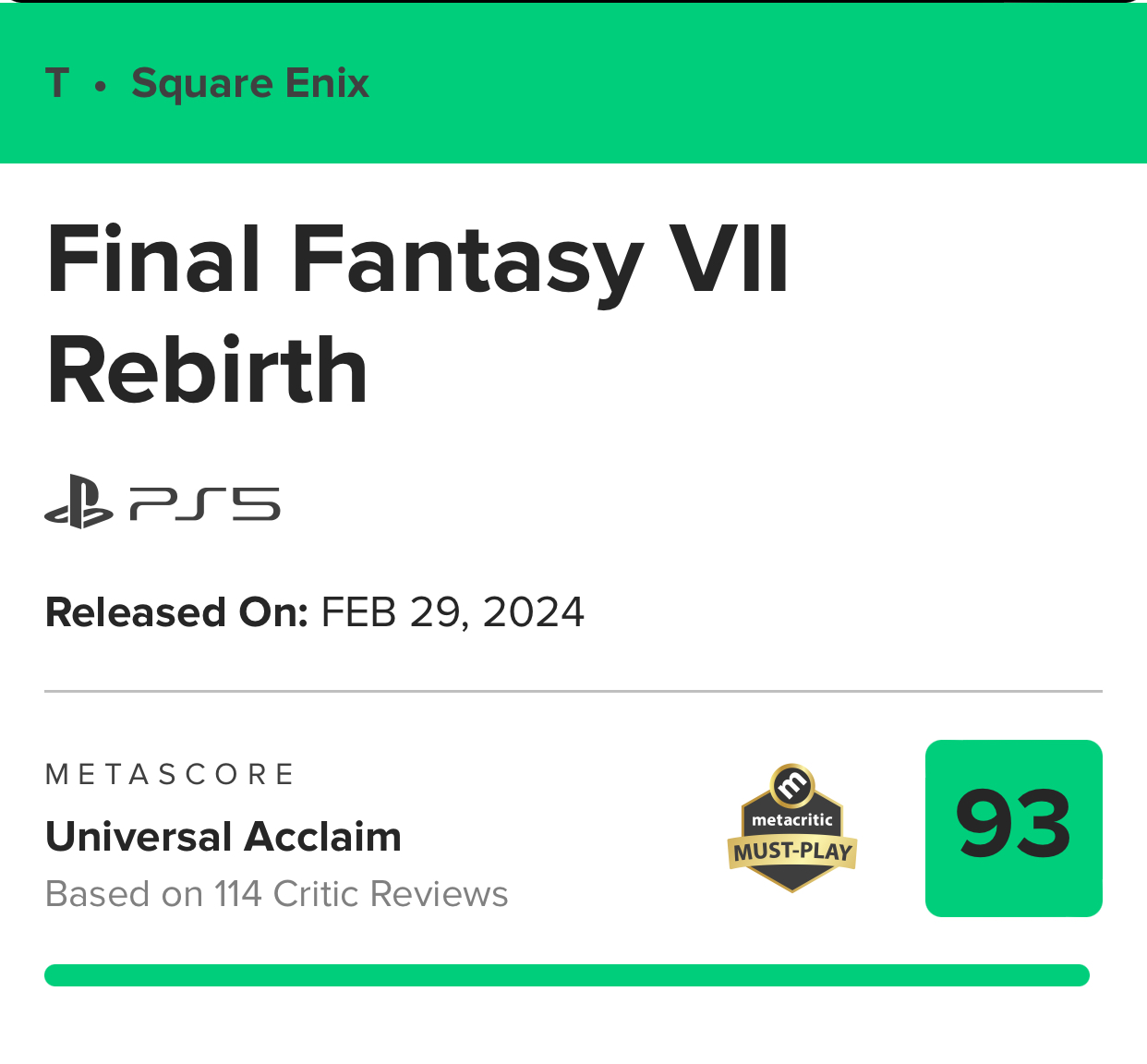Click the T age rating label
The width and height of the screenshot is (1147, 1064).
pos(57,83)
